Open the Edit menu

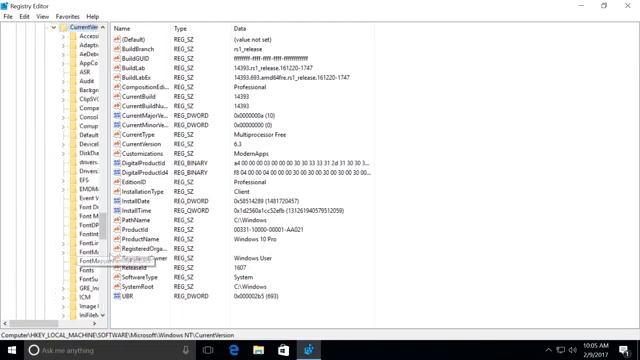[x=24, y=17]
